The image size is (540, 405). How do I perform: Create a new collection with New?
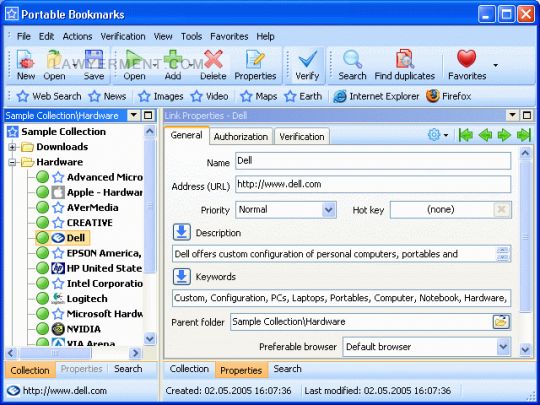tap(26, 65)
